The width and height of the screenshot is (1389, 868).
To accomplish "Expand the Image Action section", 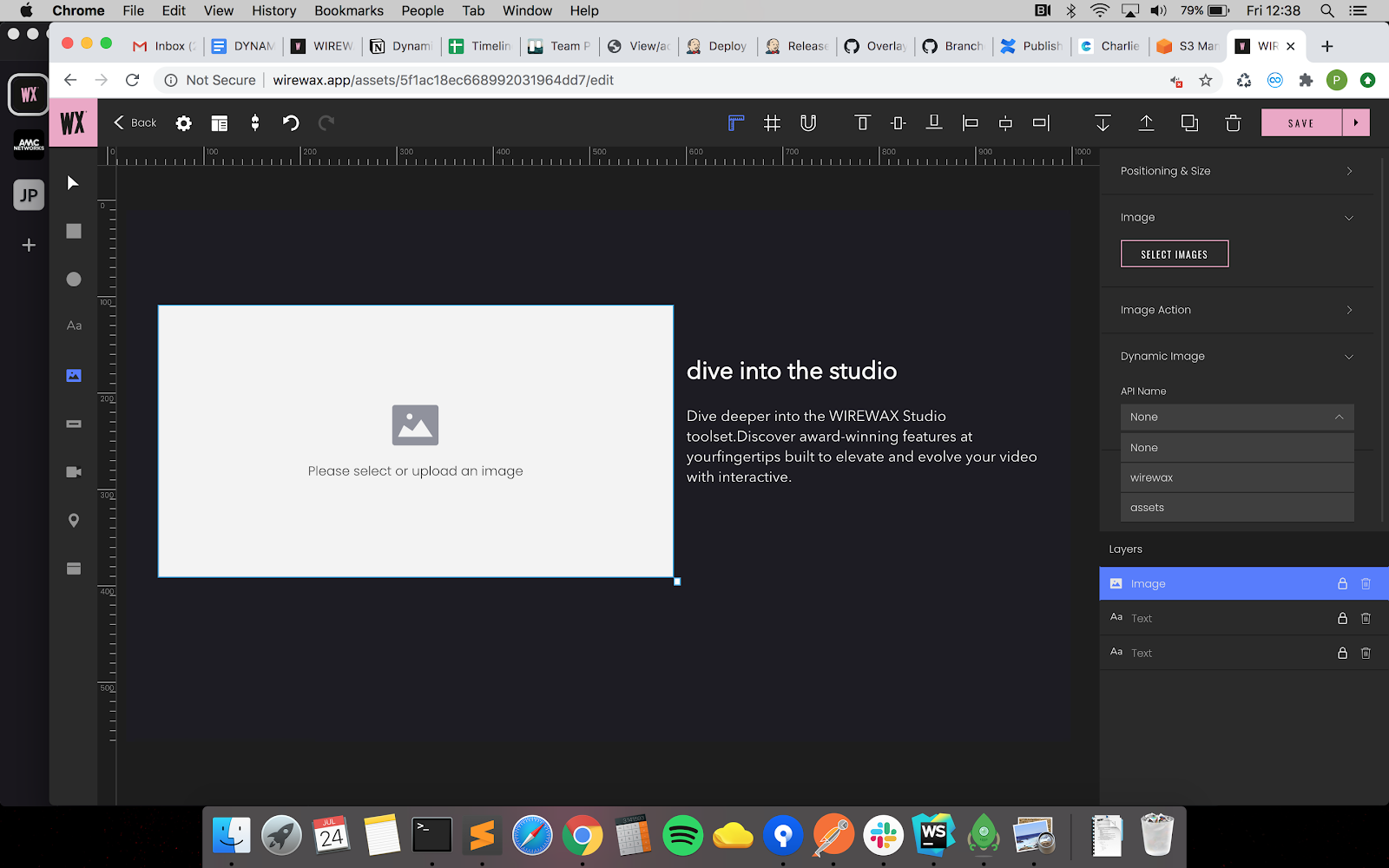I will click(x=1236, y=310).
